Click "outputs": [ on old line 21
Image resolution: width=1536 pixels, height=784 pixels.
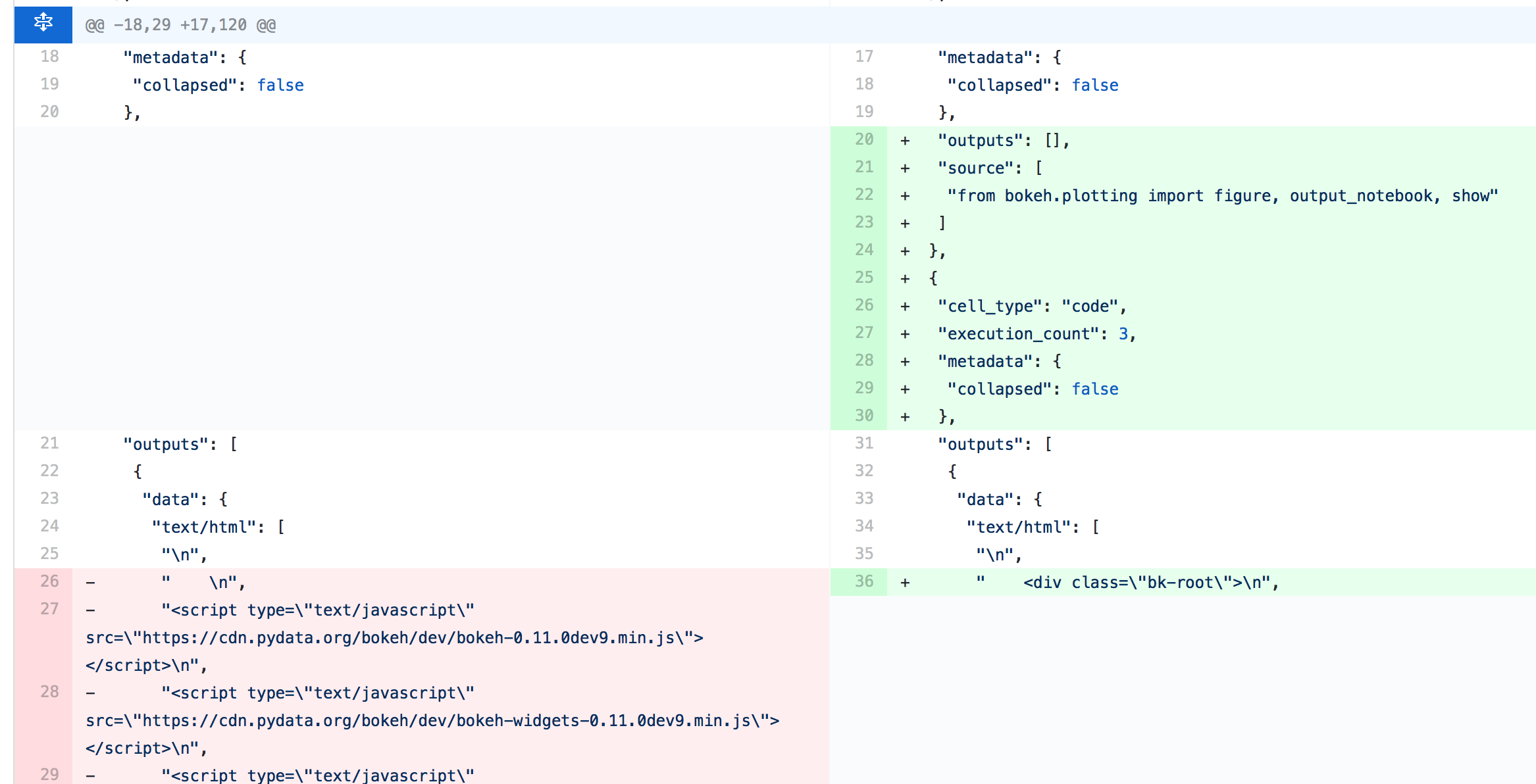point(180,445)
